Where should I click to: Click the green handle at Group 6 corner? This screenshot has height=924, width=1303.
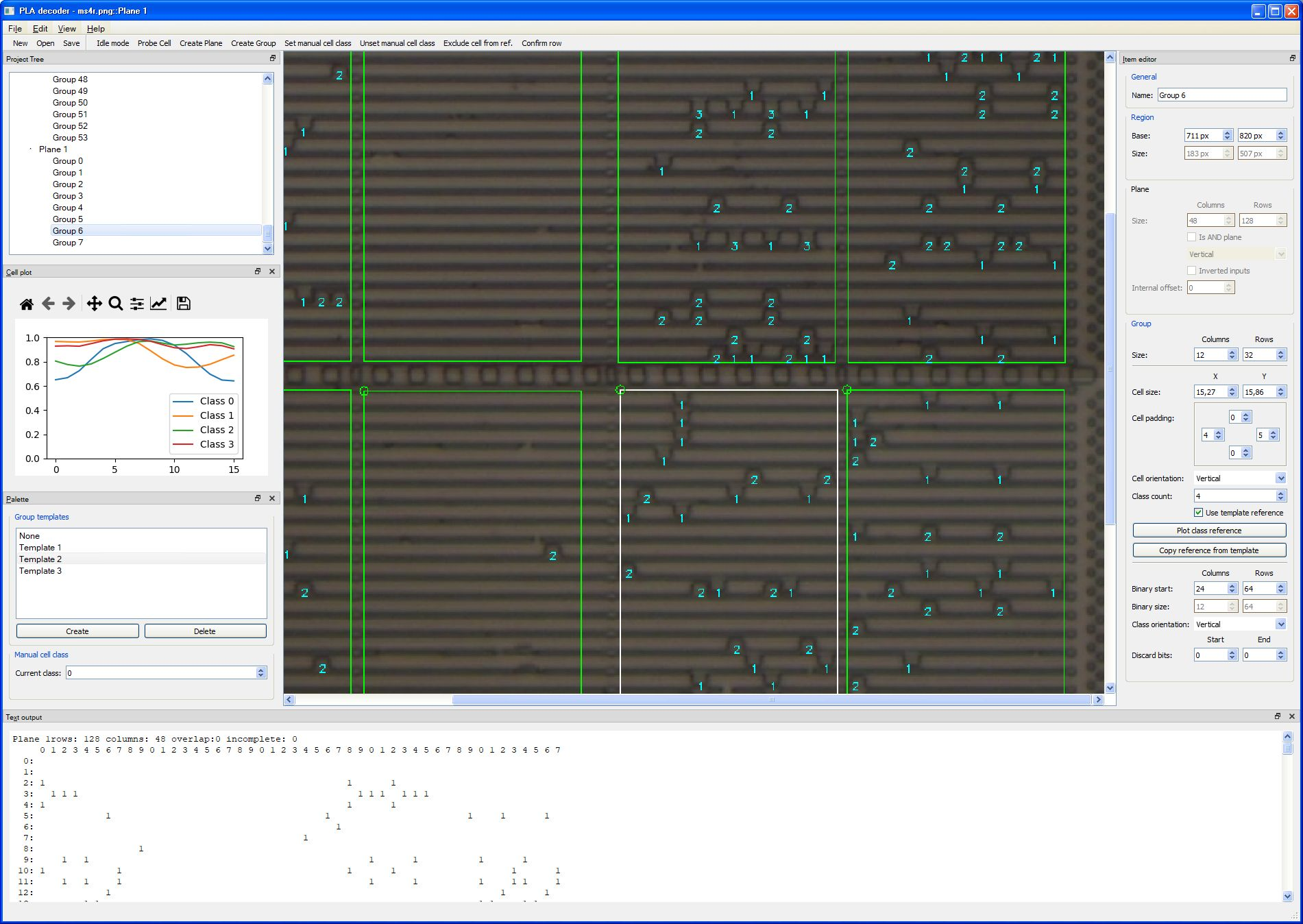pos(620,390)
